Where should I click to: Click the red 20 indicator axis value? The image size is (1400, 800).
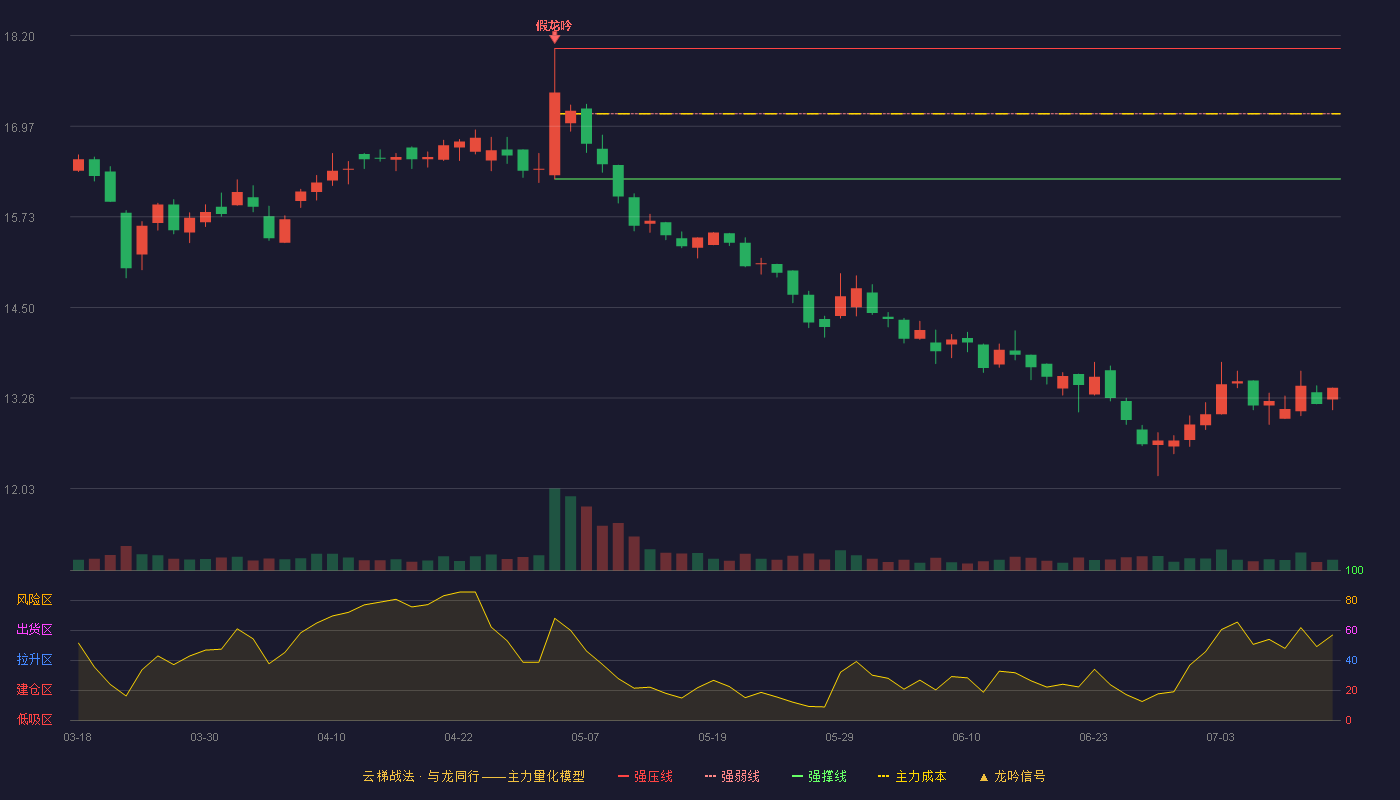point(1351,690)
